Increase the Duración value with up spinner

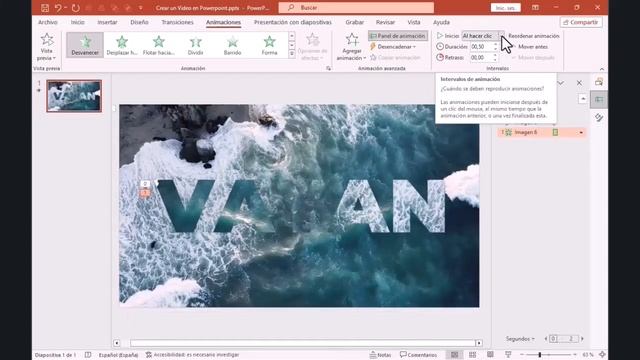click(x=496, y=45)
